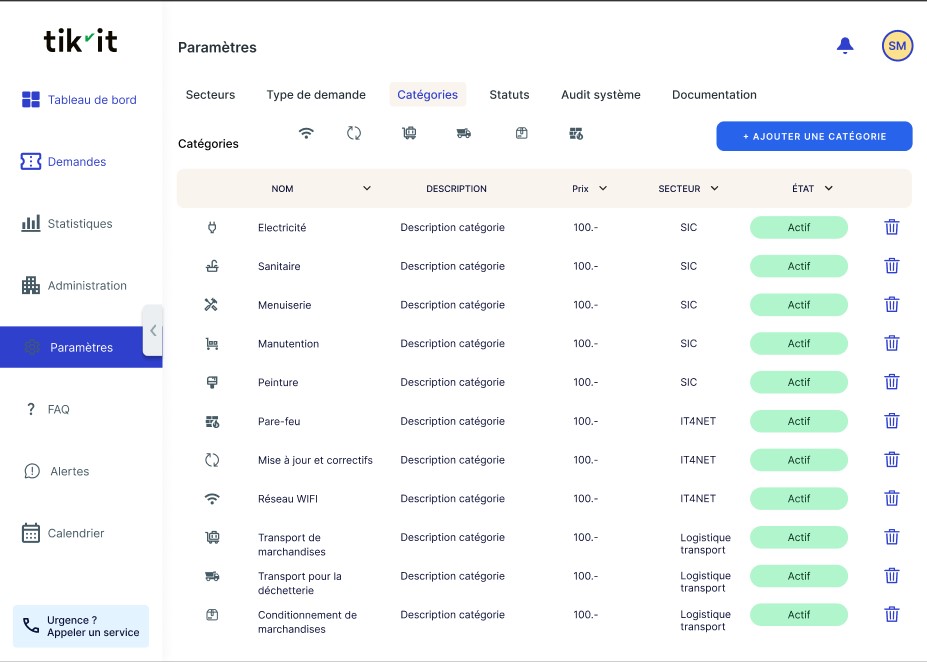Switch to the Statuts tab
The width and height of the screenshot is (927, 662).
509,95
